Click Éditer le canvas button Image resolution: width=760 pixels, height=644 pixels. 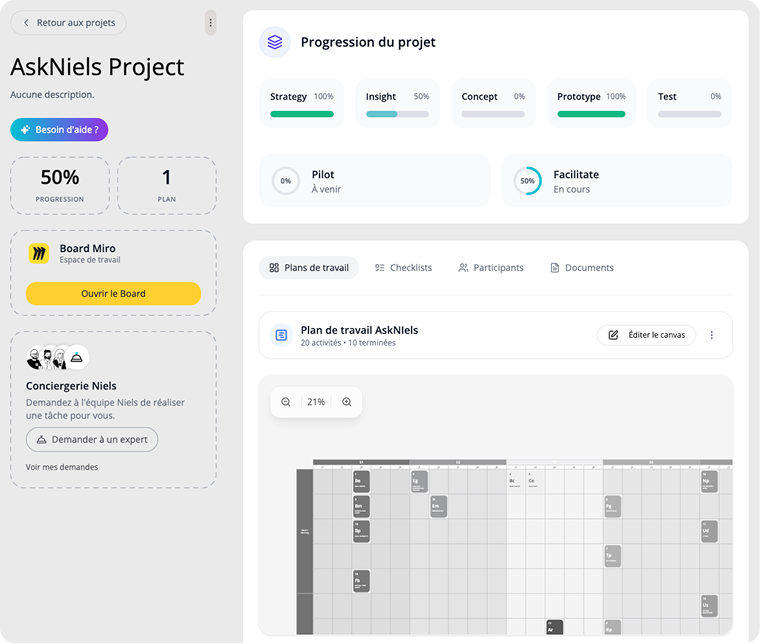(x=647, y=335)
